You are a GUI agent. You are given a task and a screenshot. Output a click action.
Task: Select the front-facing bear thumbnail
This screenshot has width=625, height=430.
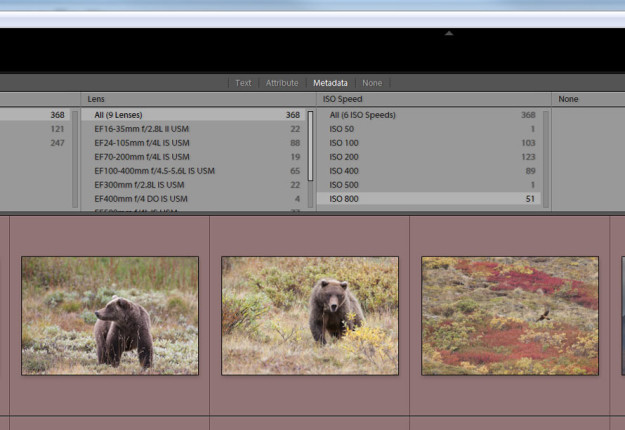pyautogui.click(x=310, y=315)
